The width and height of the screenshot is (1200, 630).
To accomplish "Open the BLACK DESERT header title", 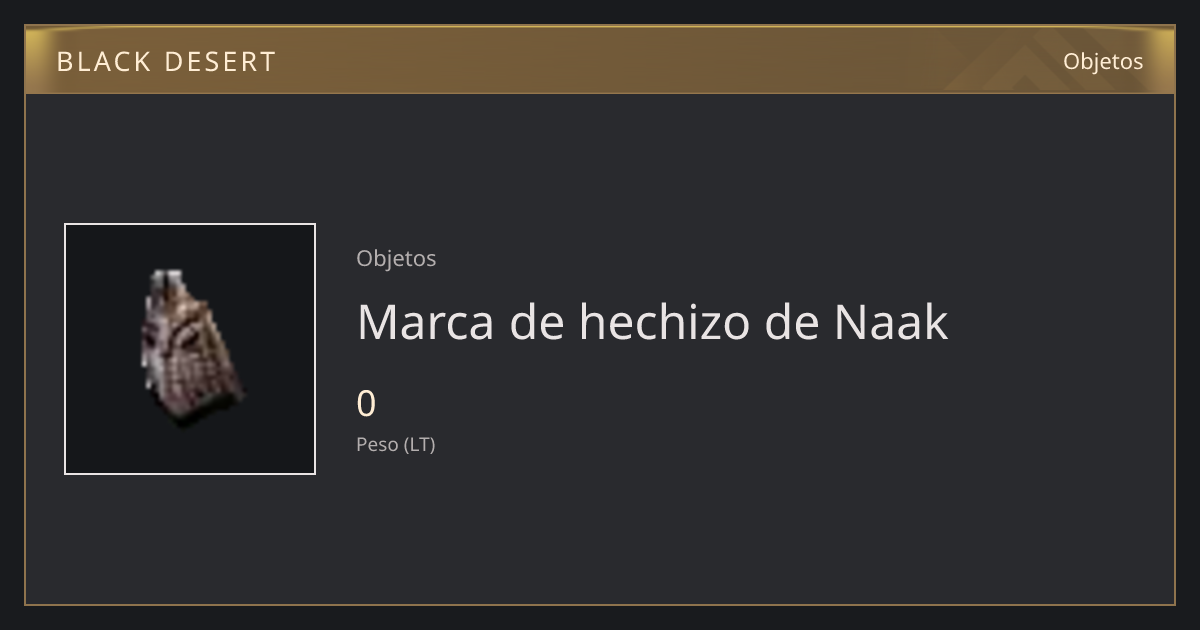I will (166, 62).
